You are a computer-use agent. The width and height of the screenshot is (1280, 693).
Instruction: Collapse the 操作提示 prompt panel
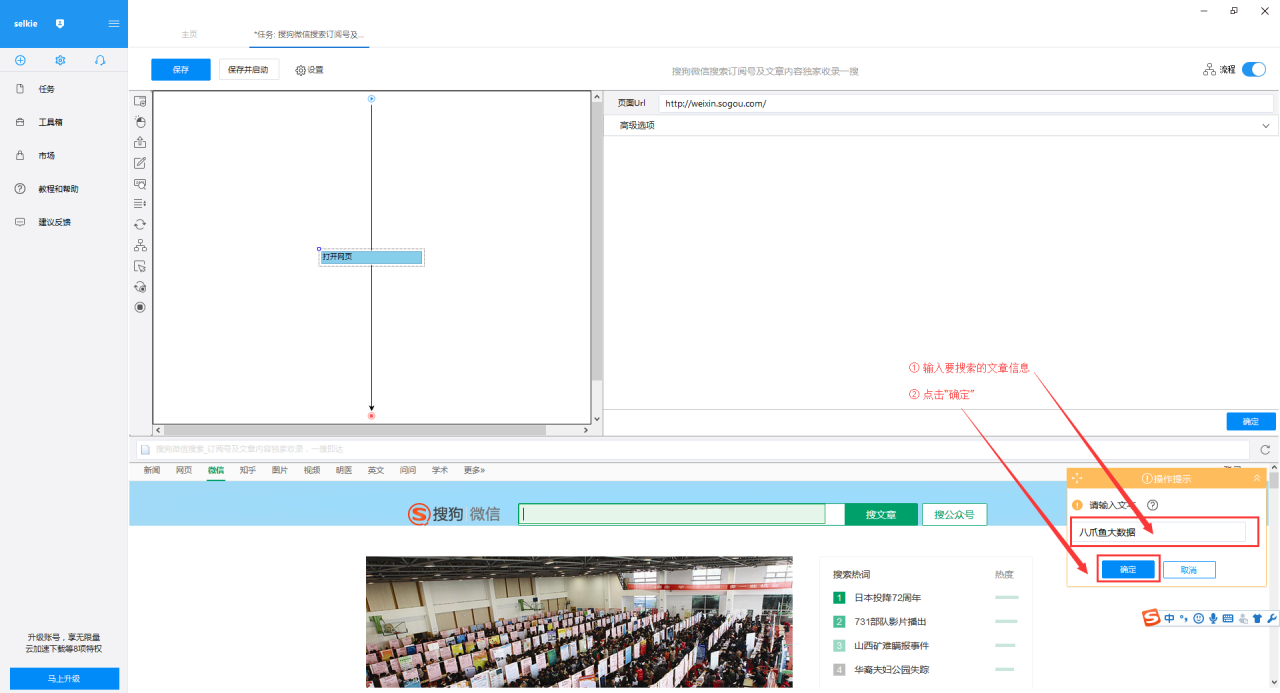pyautogui.click(x=1257, y=479)
